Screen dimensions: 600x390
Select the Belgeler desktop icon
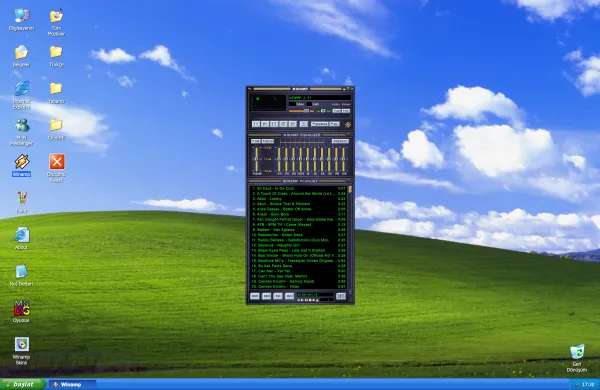point(21,56)
